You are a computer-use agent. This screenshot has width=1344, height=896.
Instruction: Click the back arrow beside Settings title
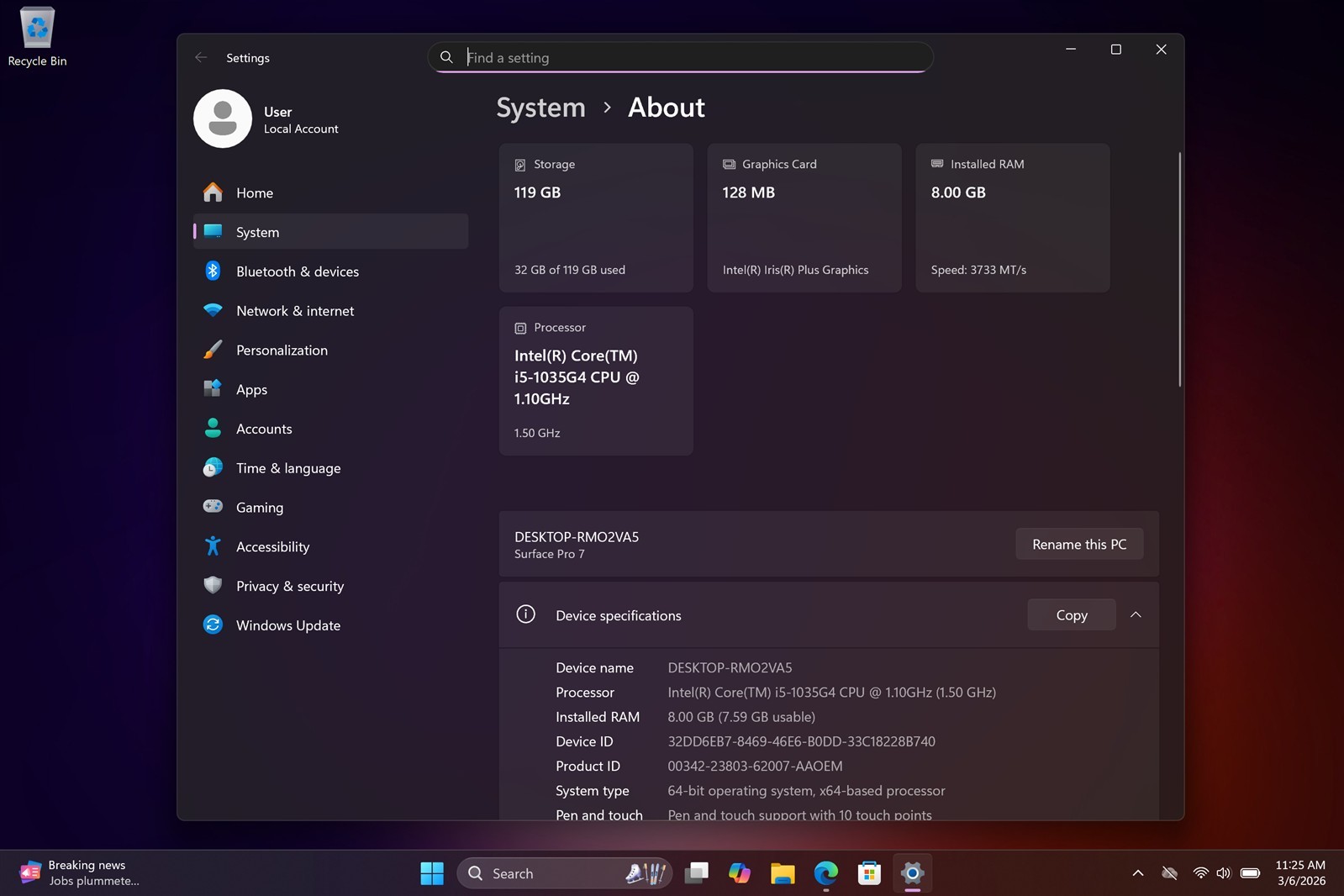(x=201, y=57)
